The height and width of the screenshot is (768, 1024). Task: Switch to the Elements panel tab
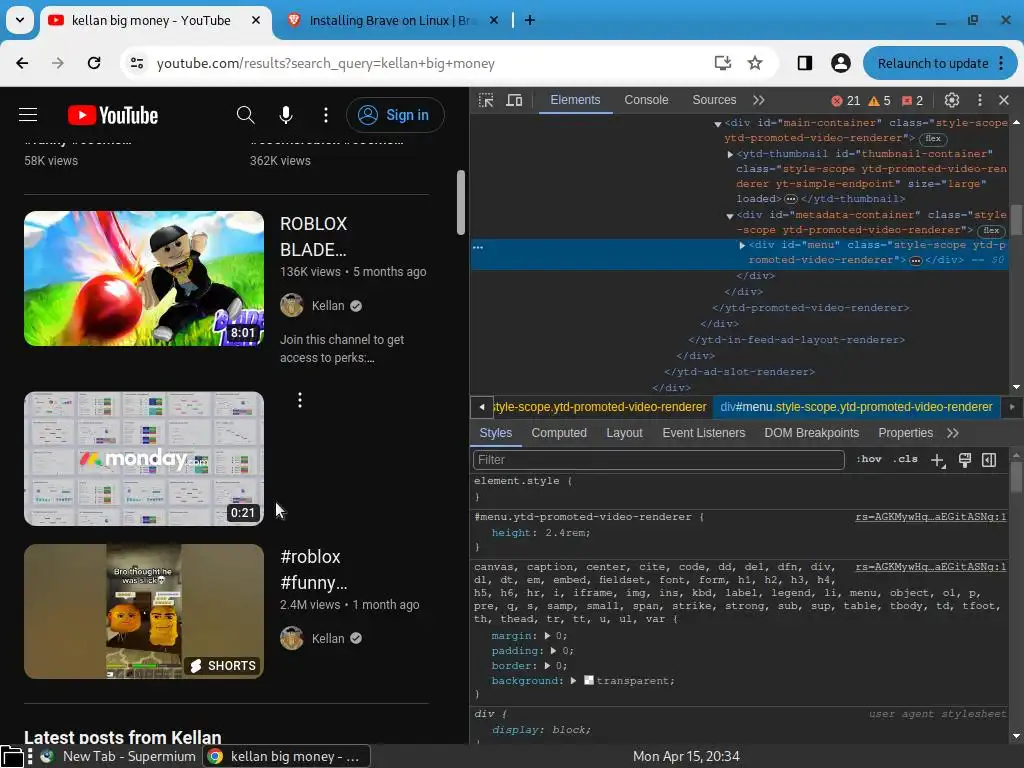tap(575, 100)
